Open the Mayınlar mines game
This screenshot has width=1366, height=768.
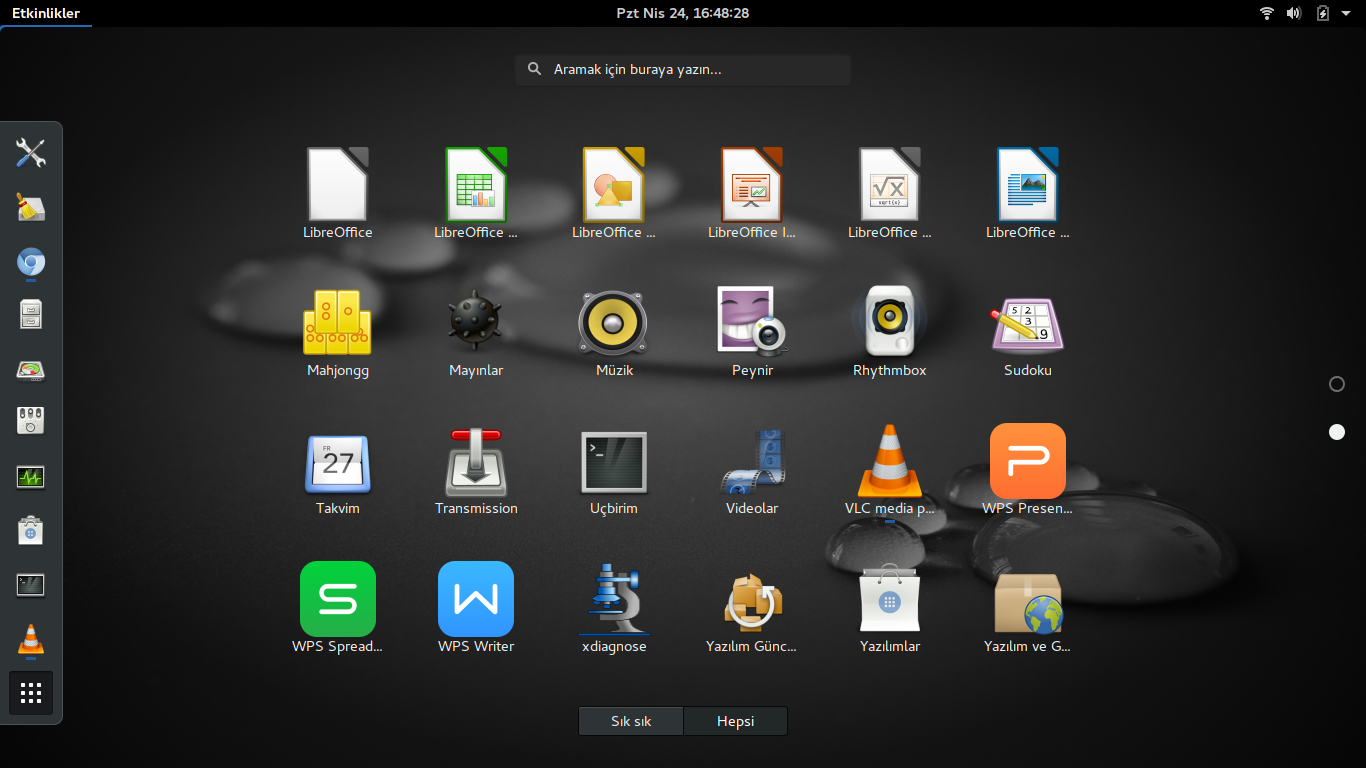pos(476,322)
